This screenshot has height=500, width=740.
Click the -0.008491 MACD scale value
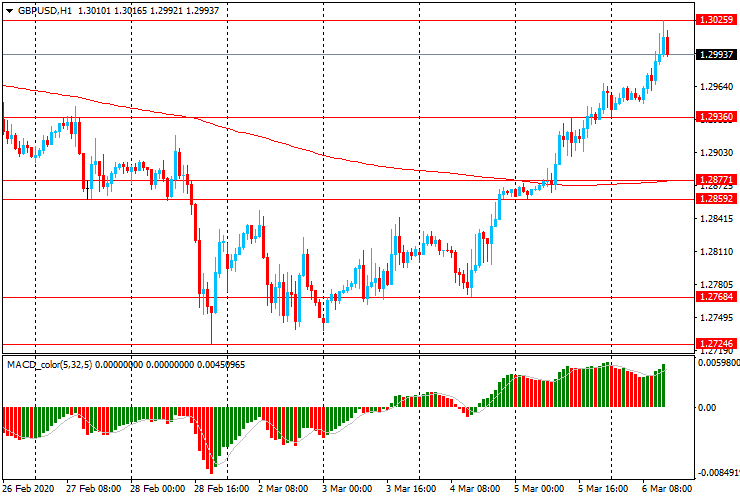coord(718,472)
